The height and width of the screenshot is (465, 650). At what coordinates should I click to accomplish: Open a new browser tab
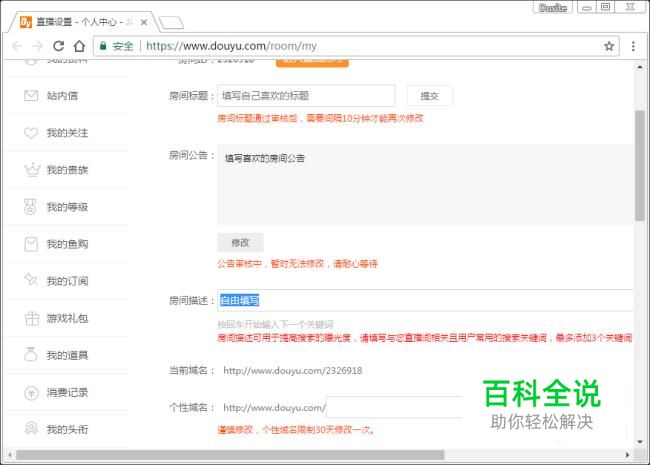(x=171, y=22)
